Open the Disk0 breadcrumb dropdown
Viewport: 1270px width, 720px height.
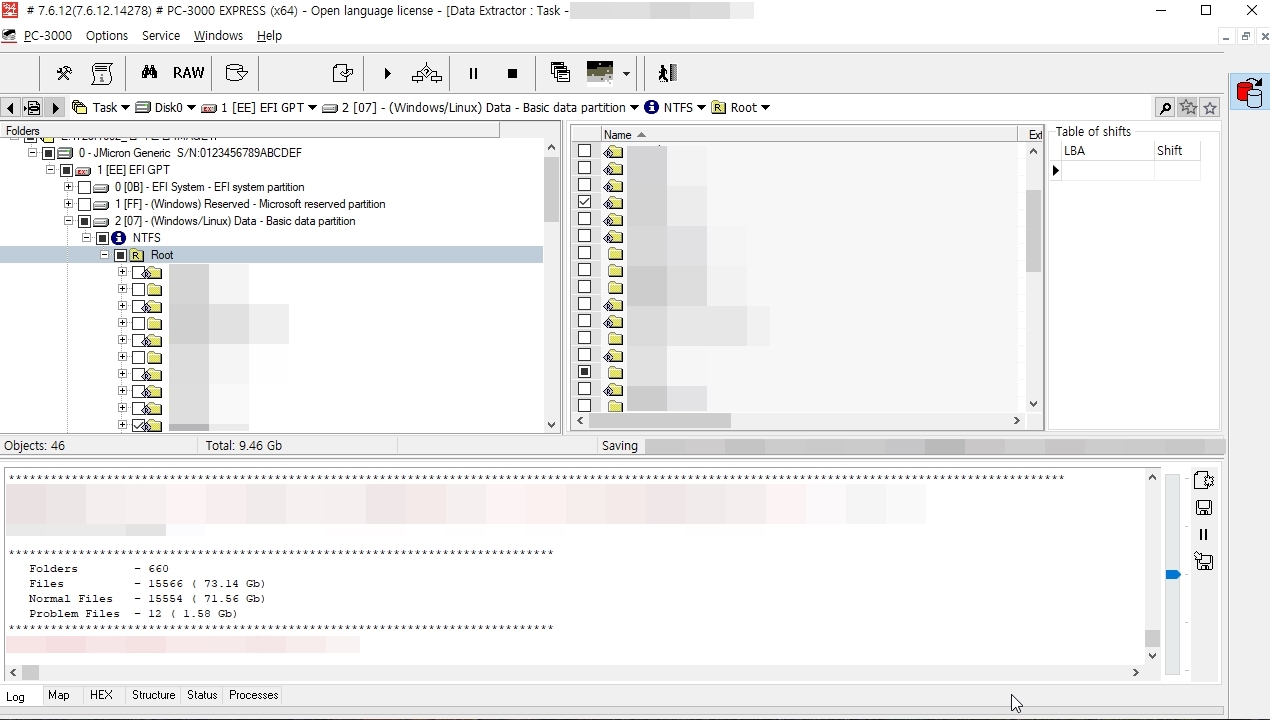click(191, 108)
